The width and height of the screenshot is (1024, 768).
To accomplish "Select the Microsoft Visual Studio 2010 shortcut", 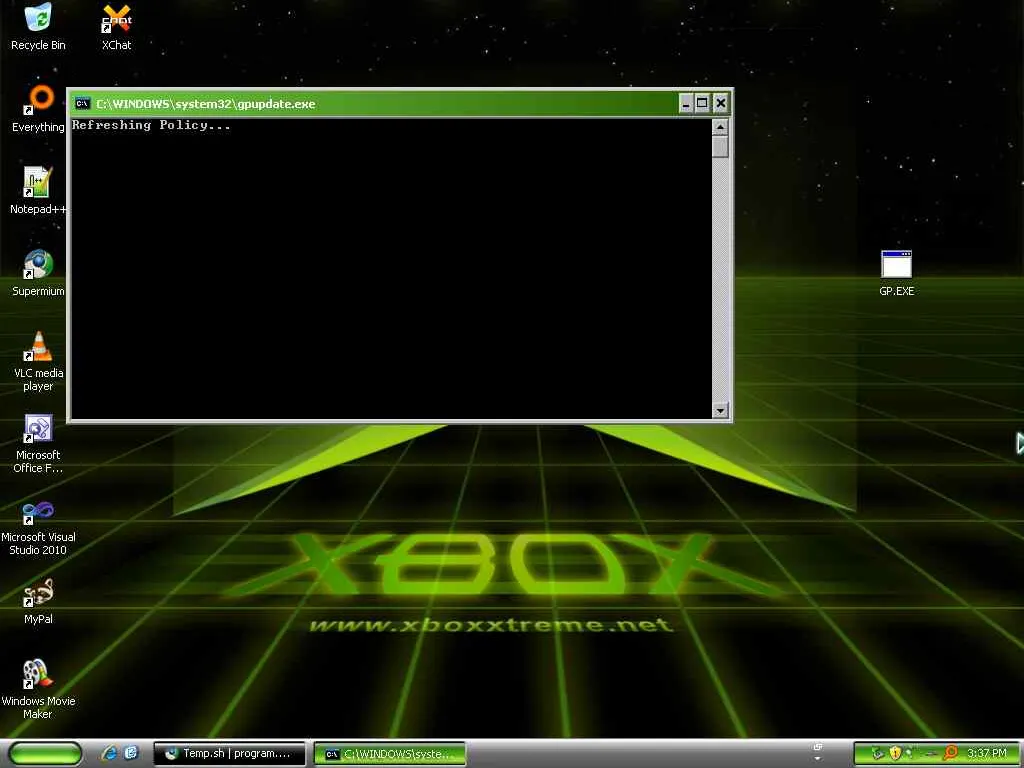I will tap(38, 526).
